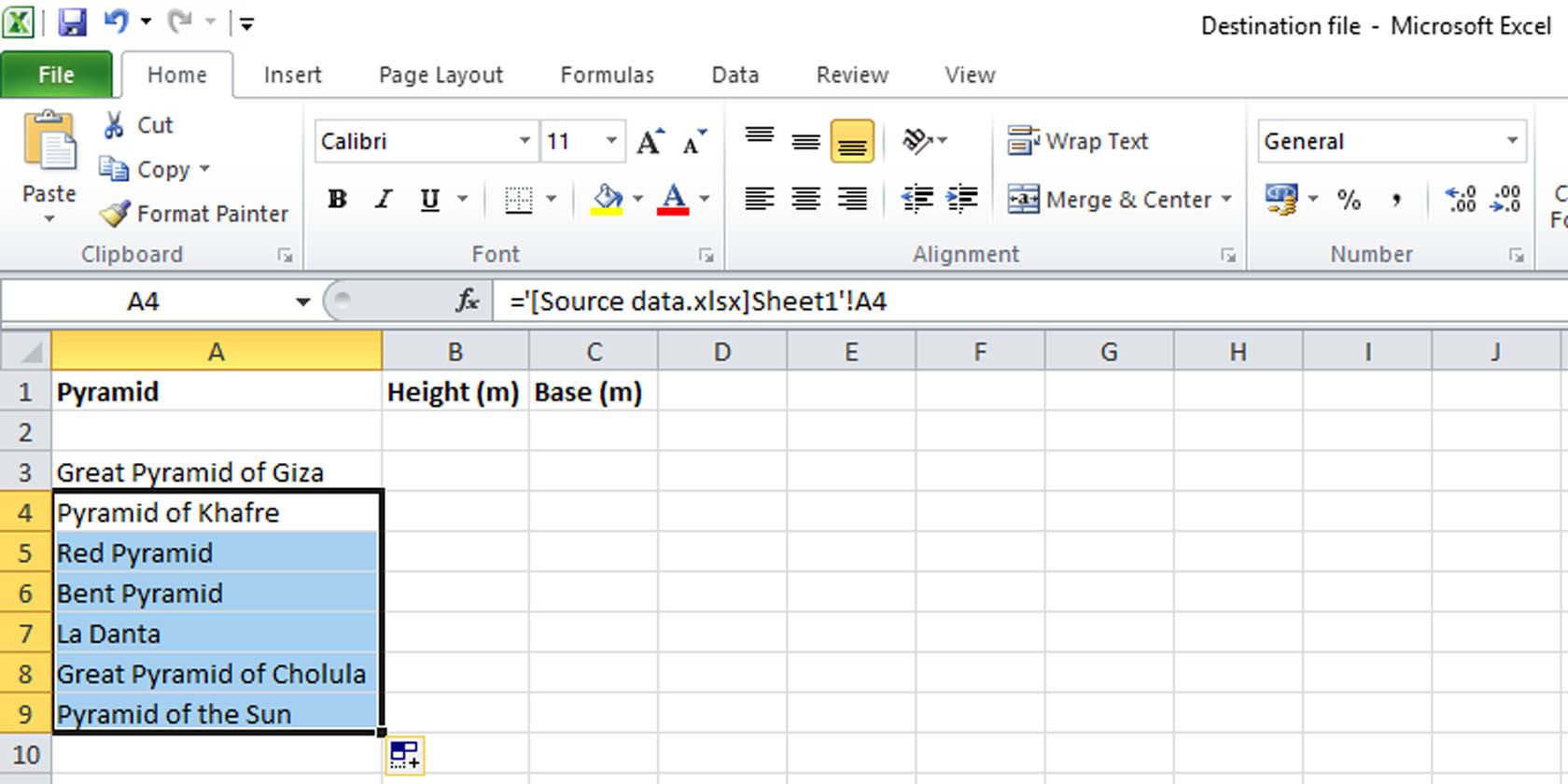Toggle Bottom Align vertical alignment
The width and height of the screenshot is (1568, 784).
point(852,141)
